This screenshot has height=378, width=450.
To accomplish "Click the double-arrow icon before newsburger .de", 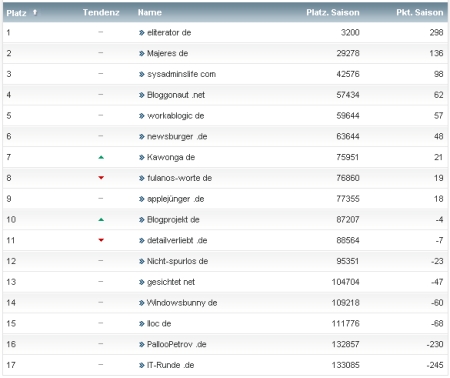I will (x=142, y=137).
